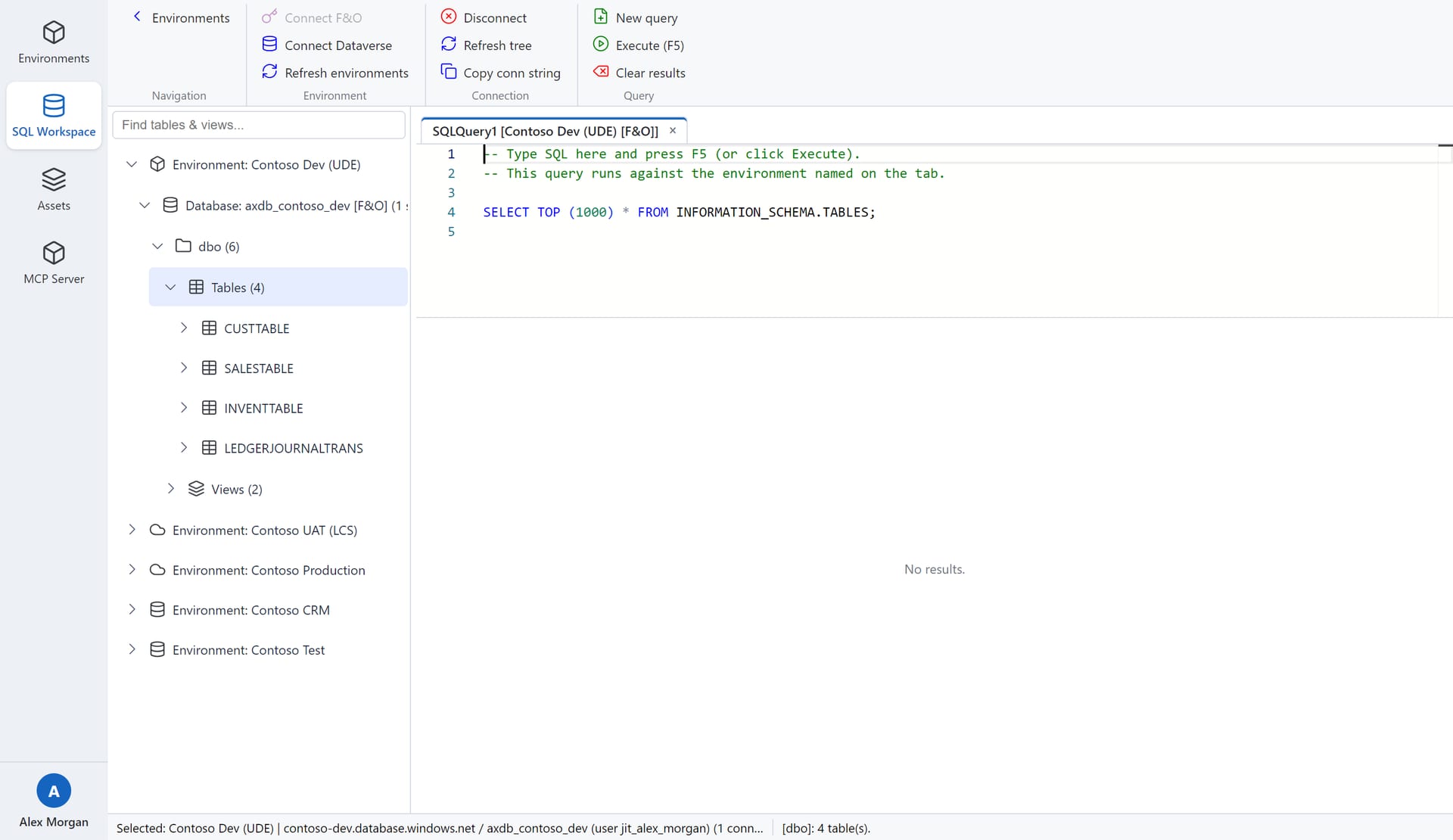
Task: Open the SQL Workspace sidebar section
Action: 54,116
